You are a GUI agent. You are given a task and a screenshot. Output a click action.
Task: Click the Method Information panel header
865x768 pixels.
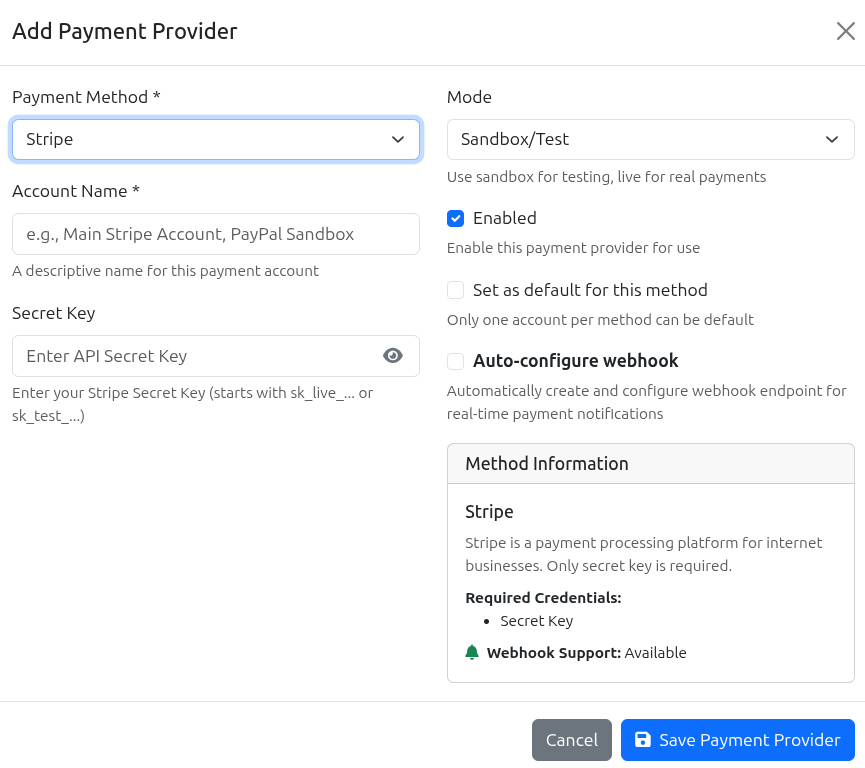546,463
